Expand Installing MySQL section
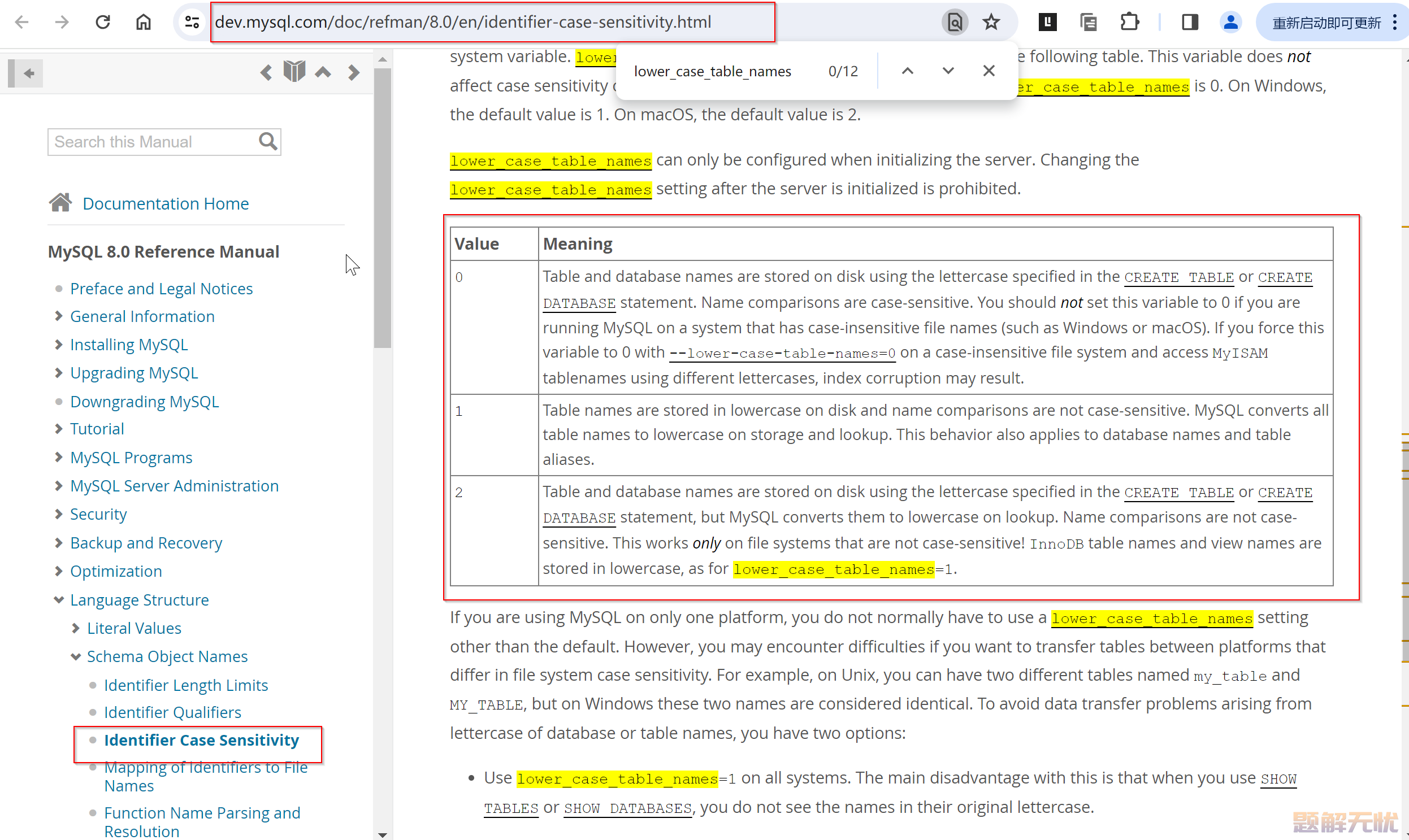 (x=58, y=344)
